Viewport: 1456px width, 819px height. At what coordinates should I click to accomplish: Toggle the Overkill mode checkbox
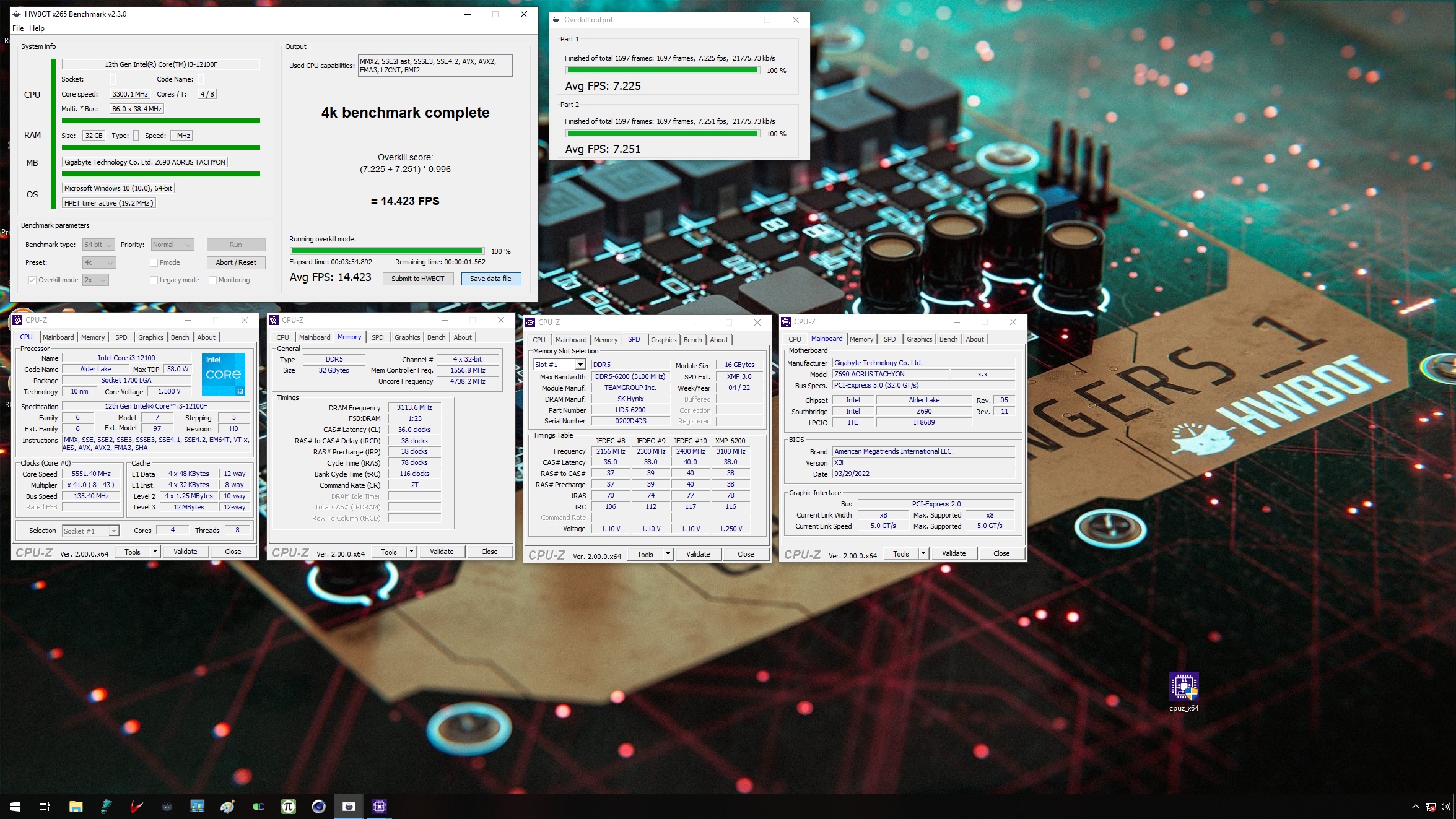(32, 280)
